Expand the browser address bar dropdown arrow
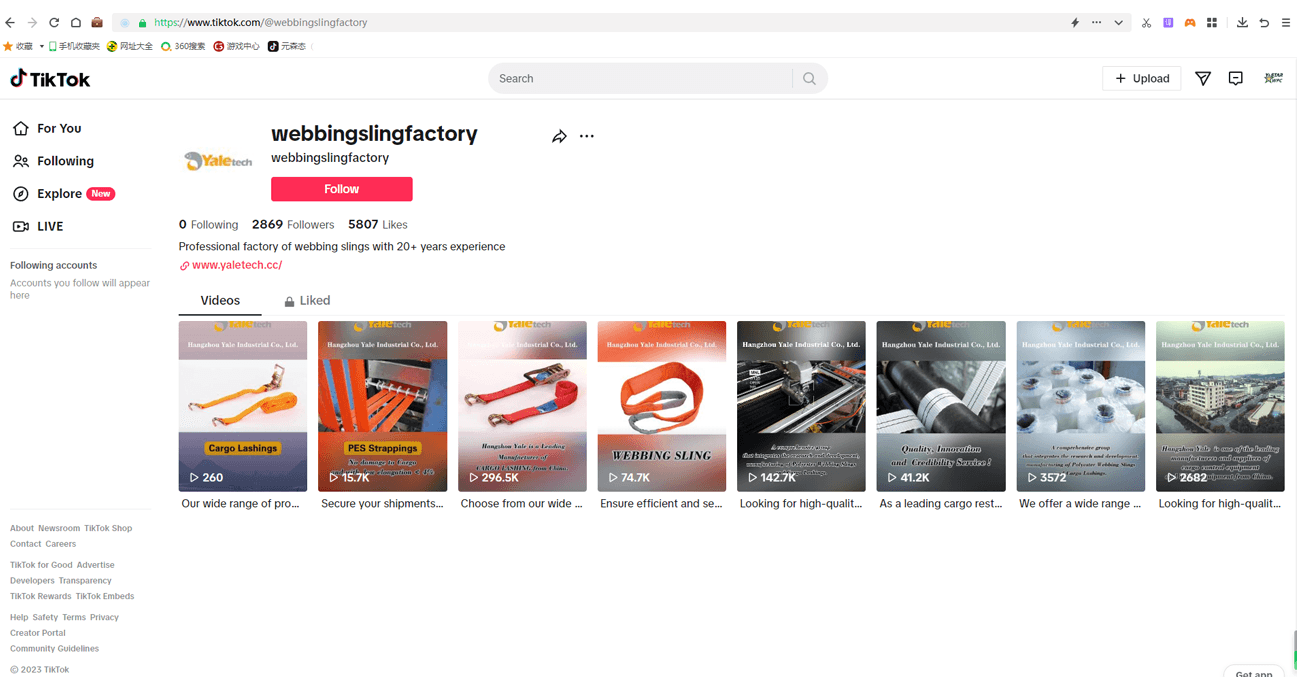 pyautogui.click(x=1119, y=22)
